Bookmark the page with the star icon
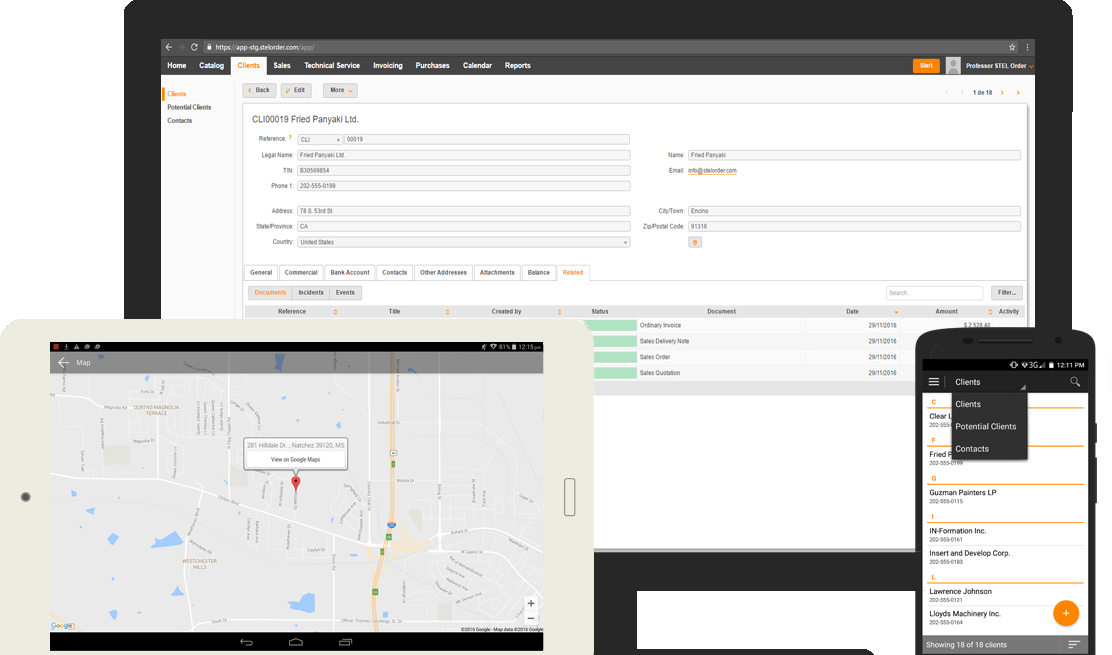Screen dimensions: 1112x655 pos(1012,47)
